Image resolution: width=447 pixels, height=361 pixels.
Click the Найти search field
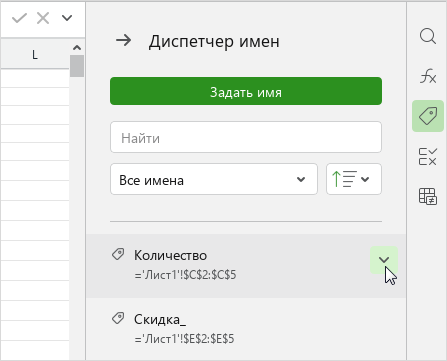[246, 137]
